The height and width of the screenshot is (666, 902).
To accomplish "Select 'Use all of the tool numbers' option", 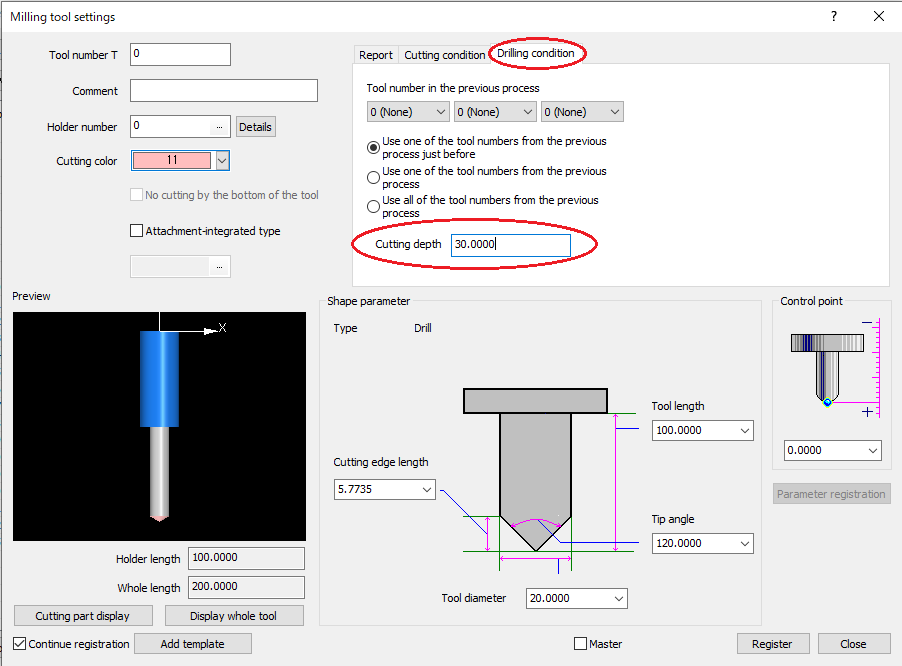I will click(x=374, y=206).
